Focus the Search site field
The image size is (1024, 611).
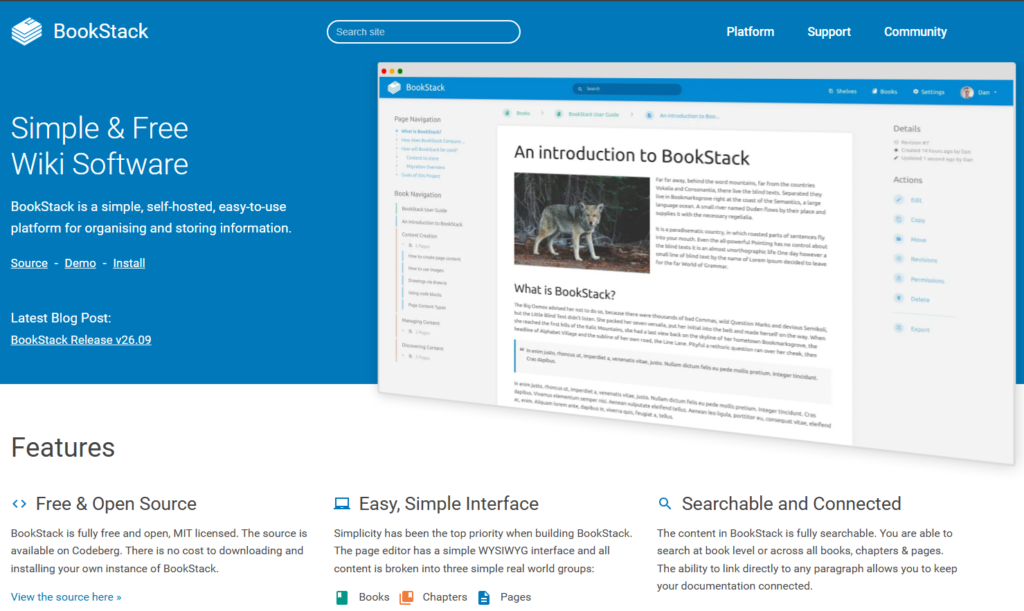pos(423,32)
